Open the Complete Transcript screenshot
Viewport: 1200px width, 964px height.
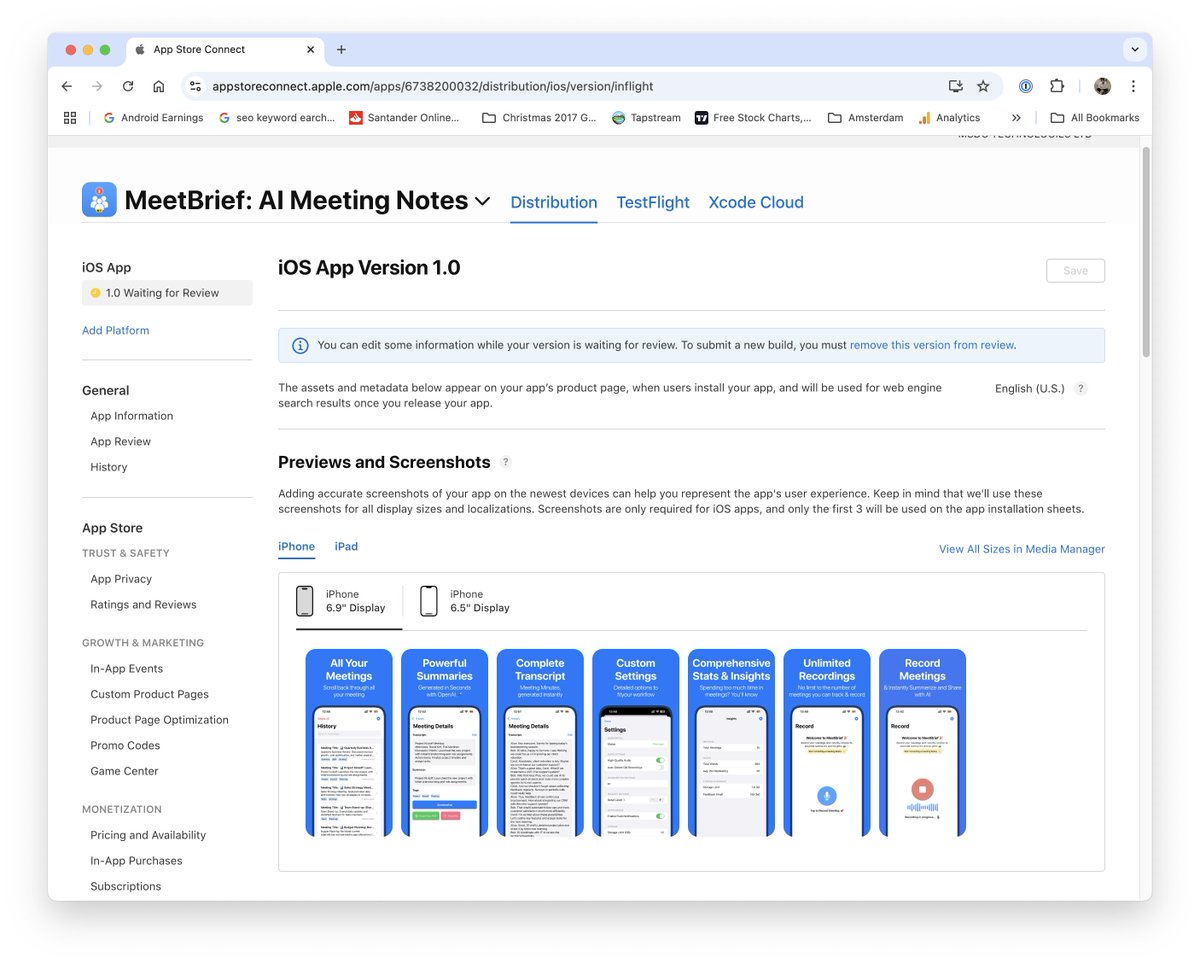[x=540, y=743]
